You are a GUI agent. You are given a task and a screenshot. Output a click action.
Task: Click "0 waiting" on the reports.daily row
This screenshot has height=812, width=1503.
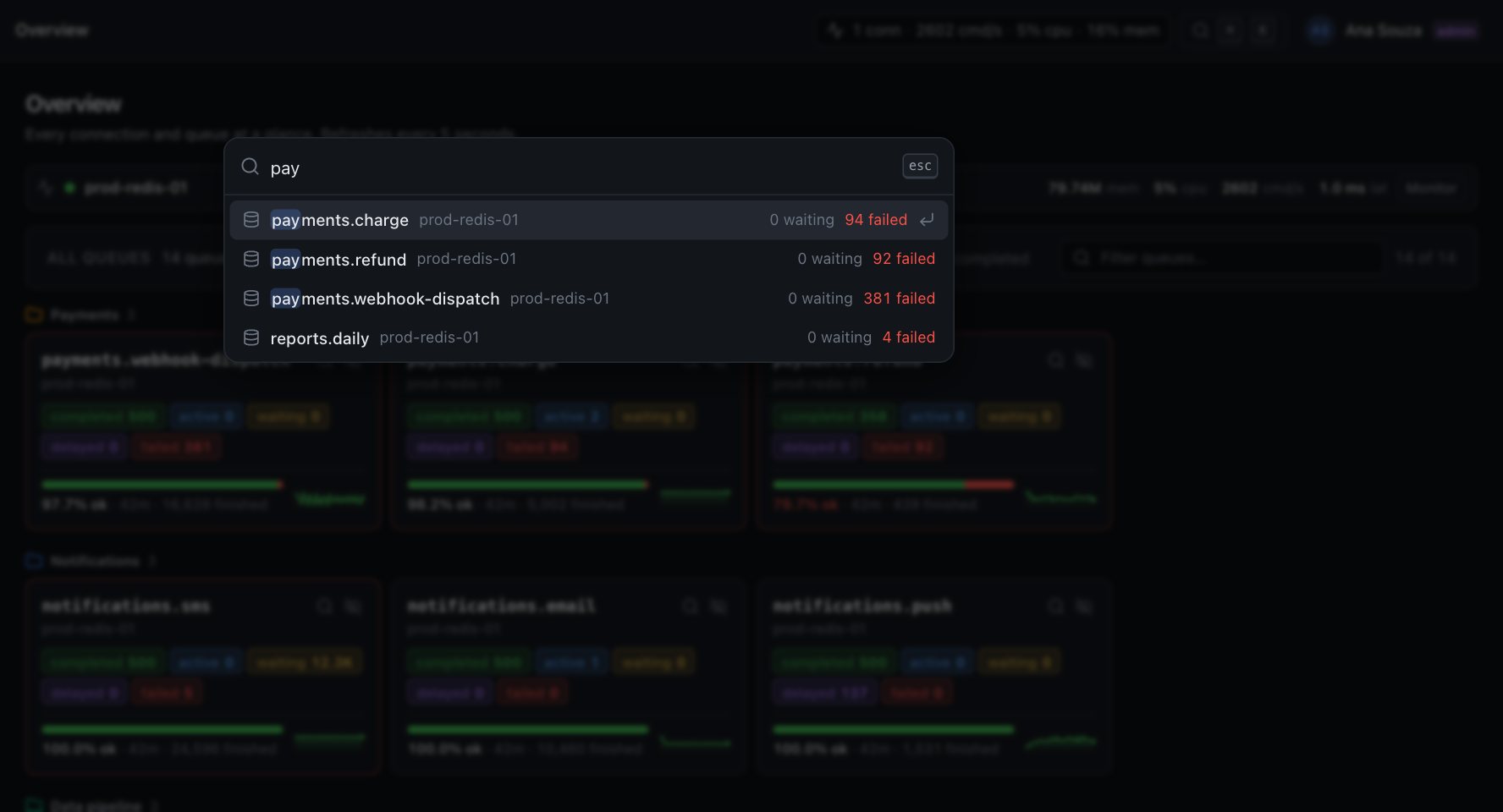(x=840, y=337)
